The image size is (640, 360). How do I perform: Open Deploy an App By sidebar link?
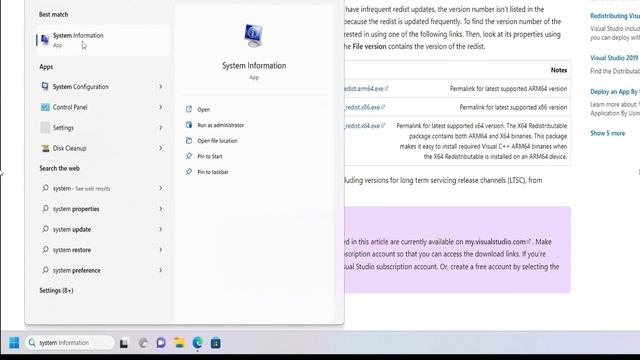tap(615, 91)
